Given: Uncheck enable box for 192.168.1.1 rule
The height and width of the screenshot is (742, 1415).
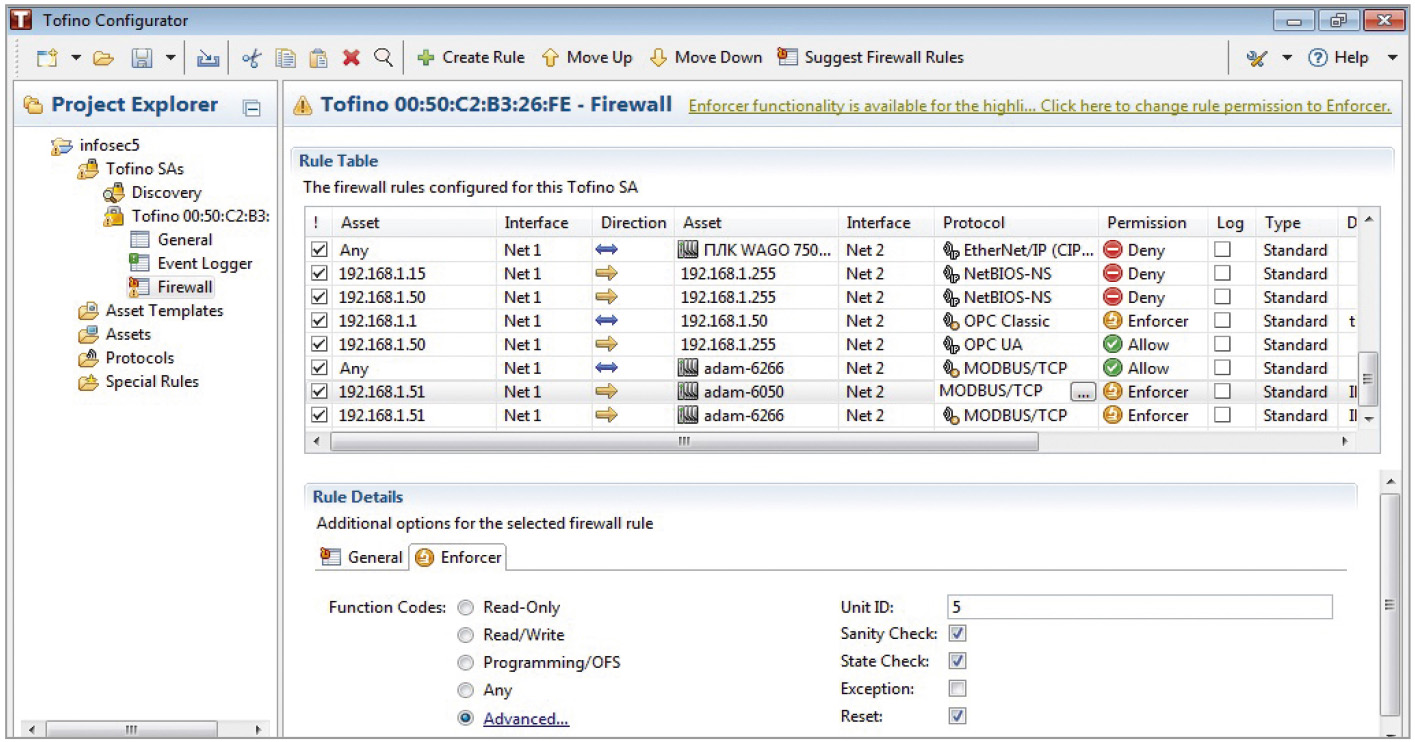Looking at the screenshot, I should pos(319,321).
